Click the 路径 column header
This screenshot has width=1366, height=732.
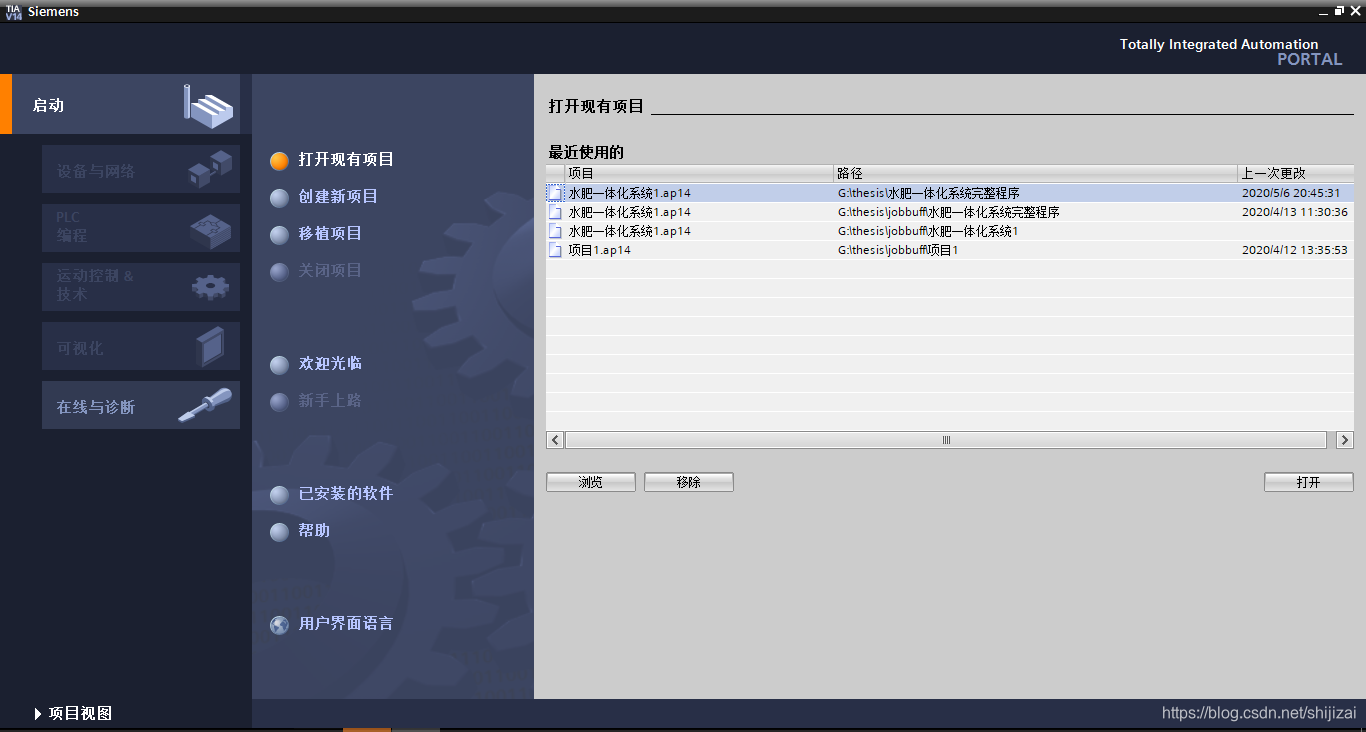pos(1036,173)
